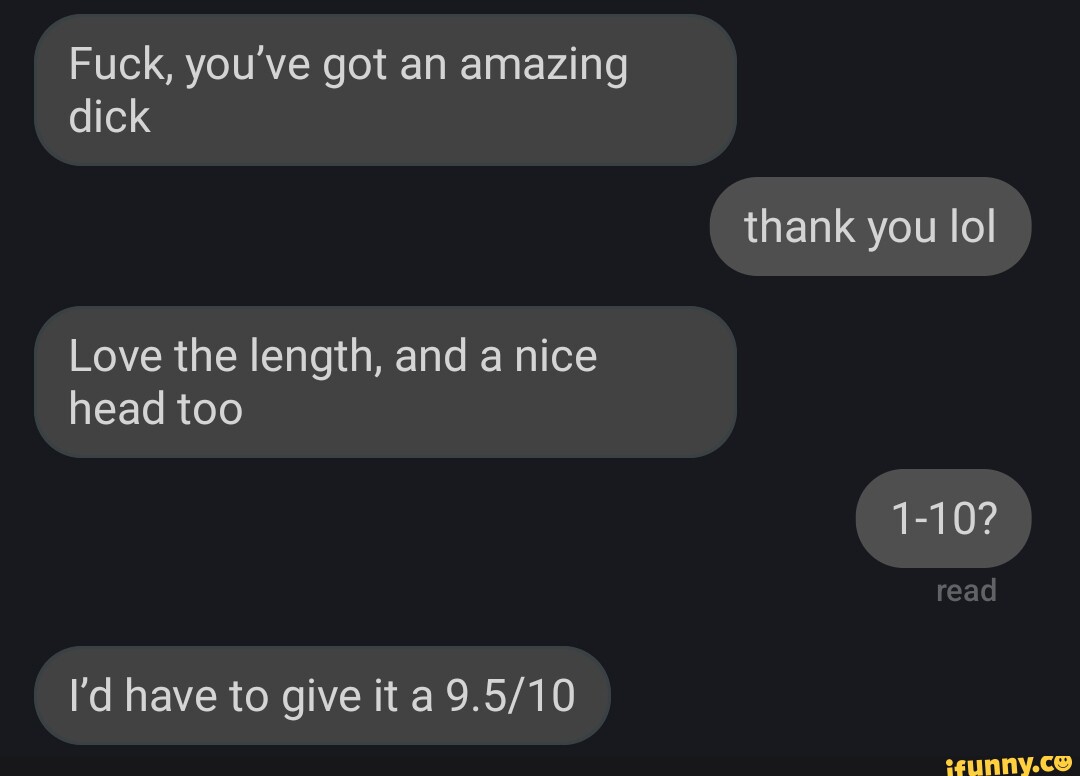Click the word "nice" in the third bubble

[555, 356]
